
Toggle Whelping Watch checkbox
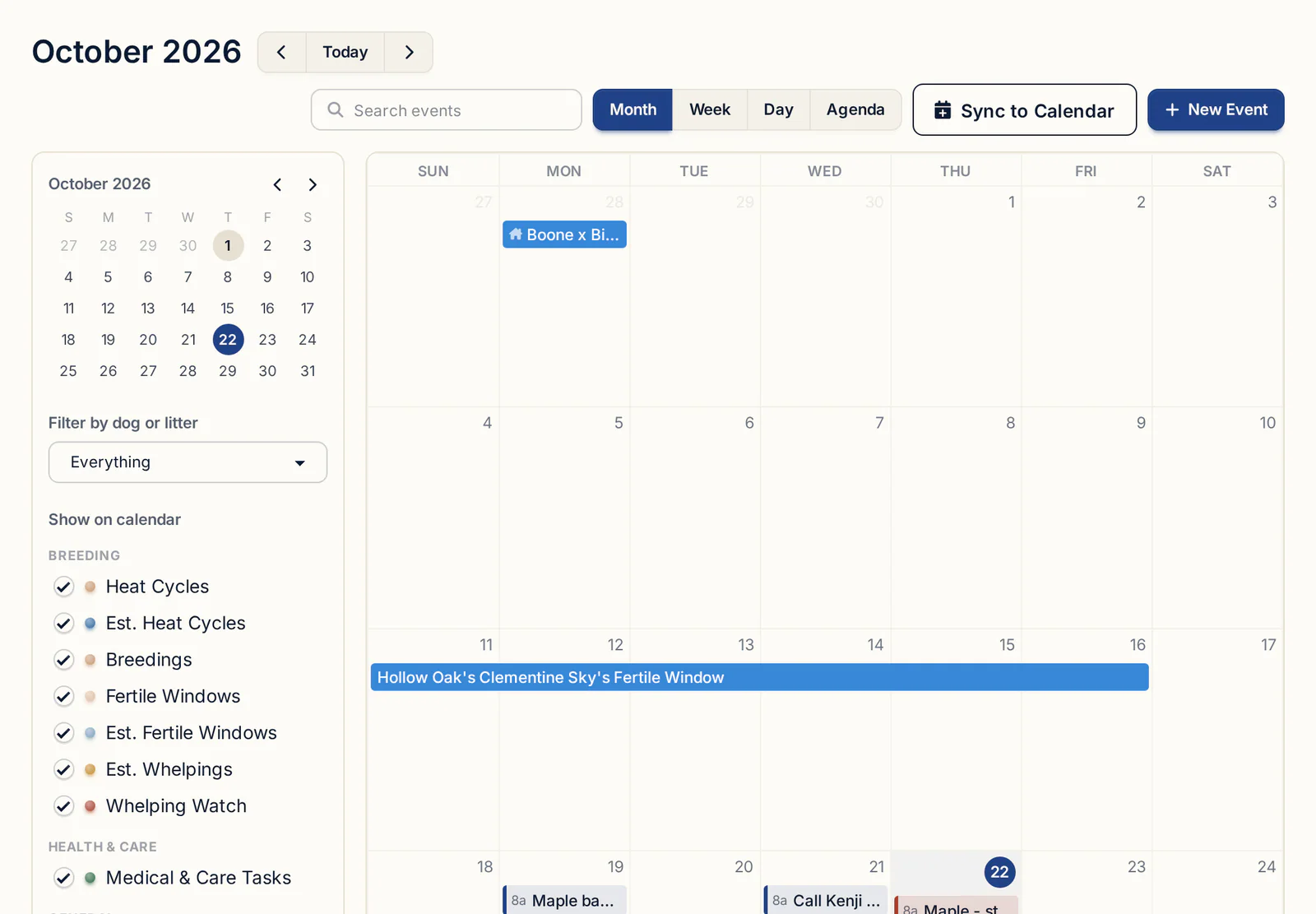tap(64, 806)
